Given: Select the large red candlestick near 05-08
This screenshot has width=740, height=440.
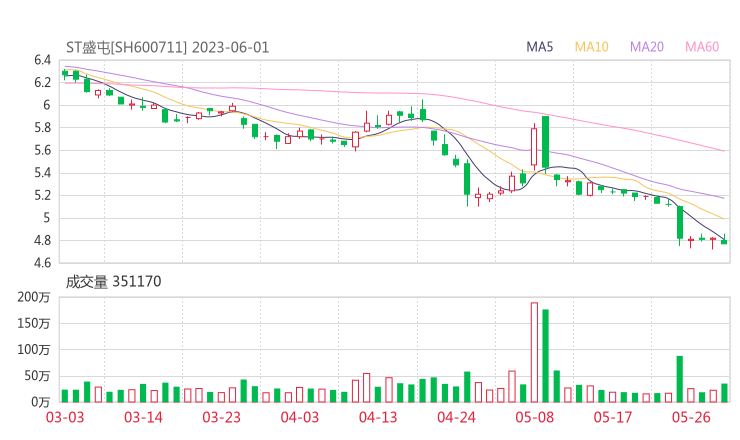Looking at the screenshot, I should [x=534, y=146].
